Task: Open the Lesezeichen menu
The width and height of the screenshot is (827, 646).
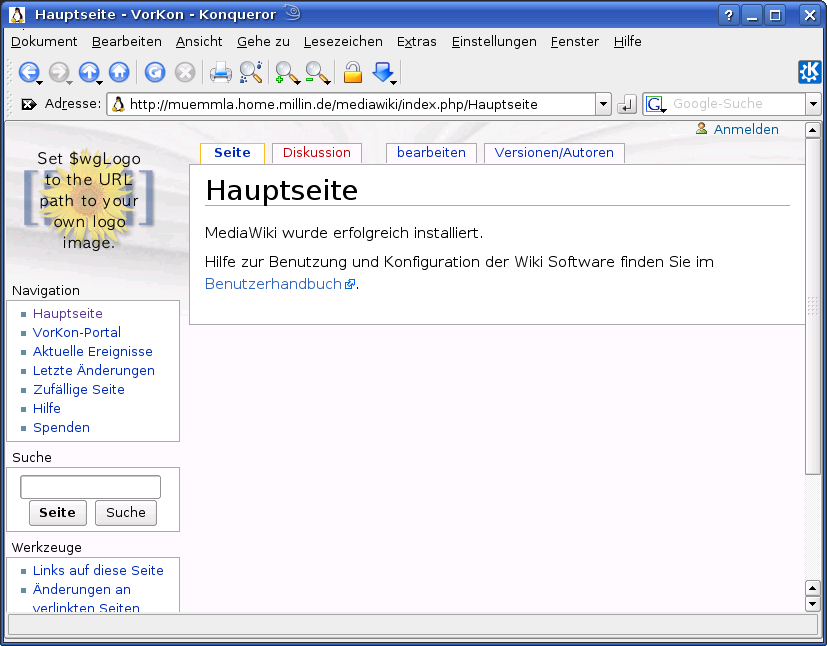Action: 343,42
